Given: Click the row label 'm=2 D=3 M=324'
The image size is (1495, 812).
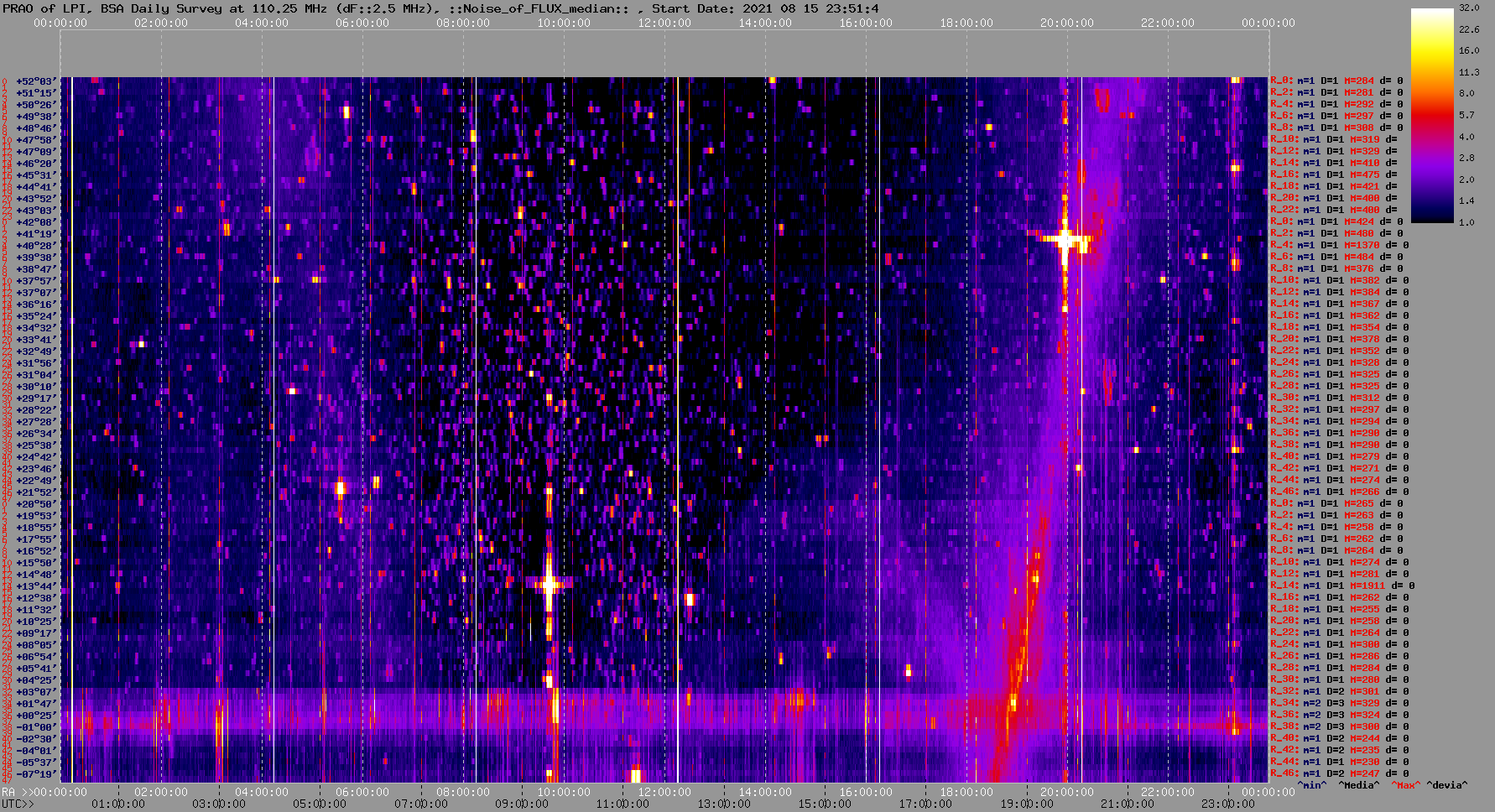Looking at the screenshot, I should click(1339, 716).
